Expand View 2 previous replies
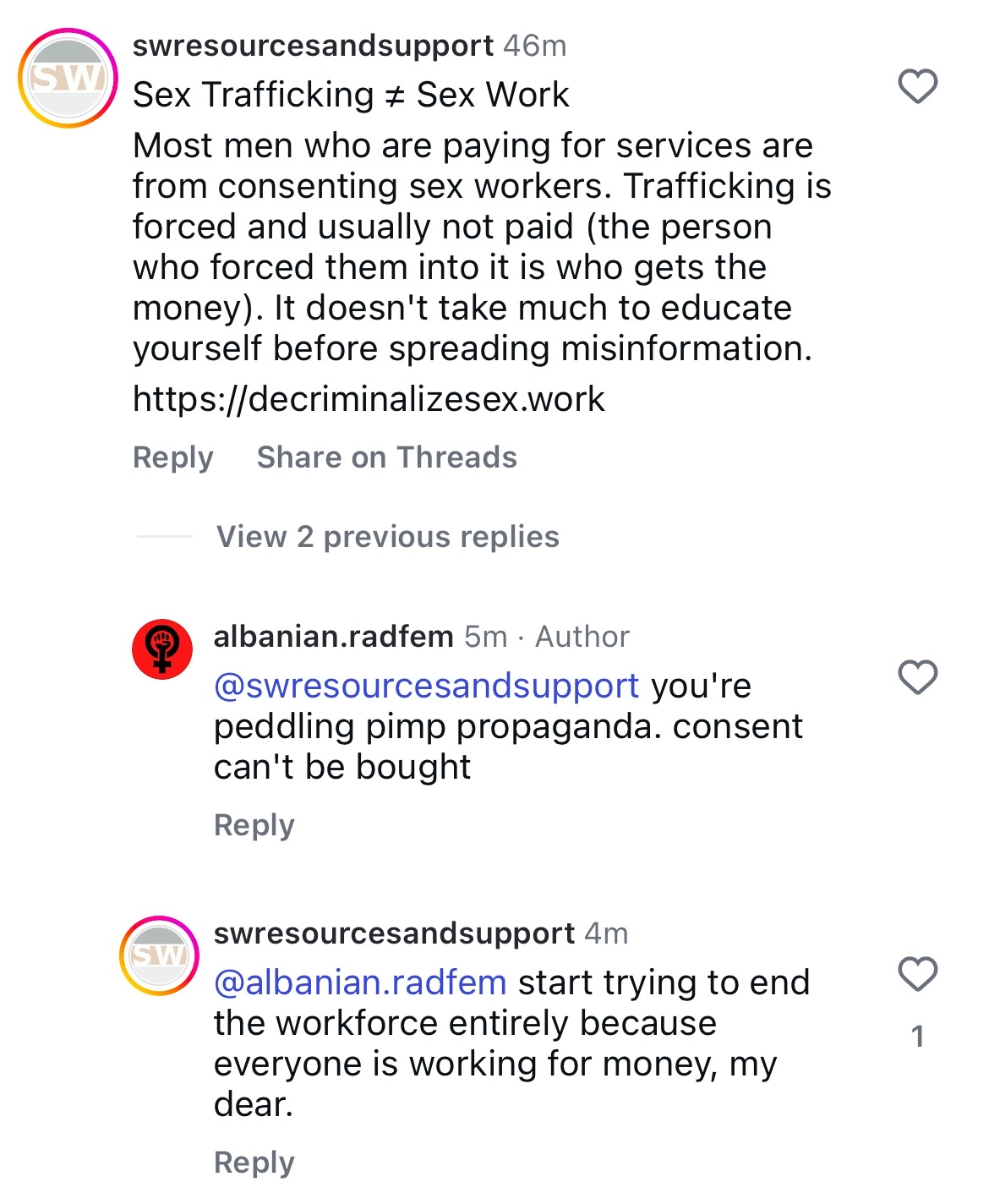This screenshot has height=1204, width=989. [x=387, y=537]
